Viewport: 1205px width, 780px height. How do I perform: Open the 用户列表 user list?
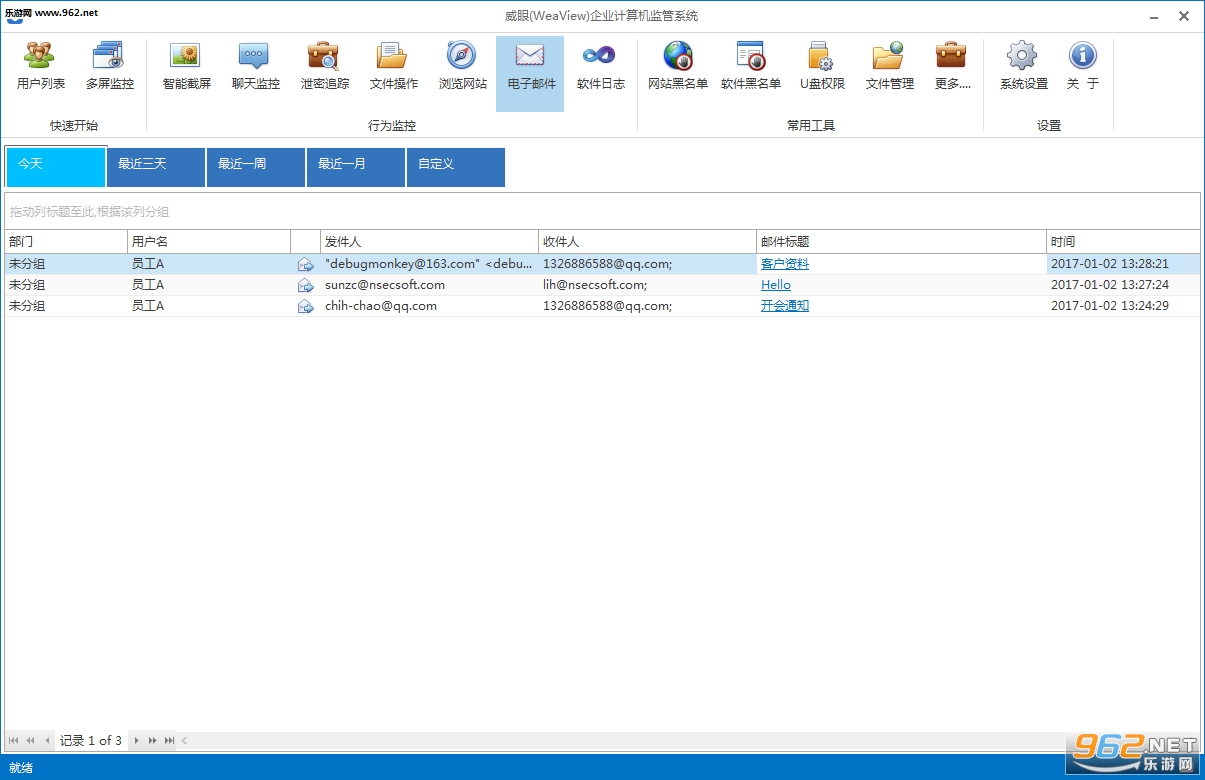41,66
